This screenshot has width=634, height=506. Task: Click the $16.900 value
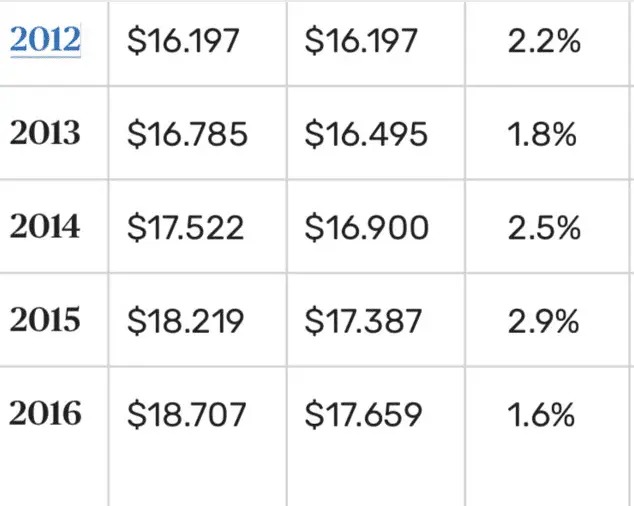point(367,228)
